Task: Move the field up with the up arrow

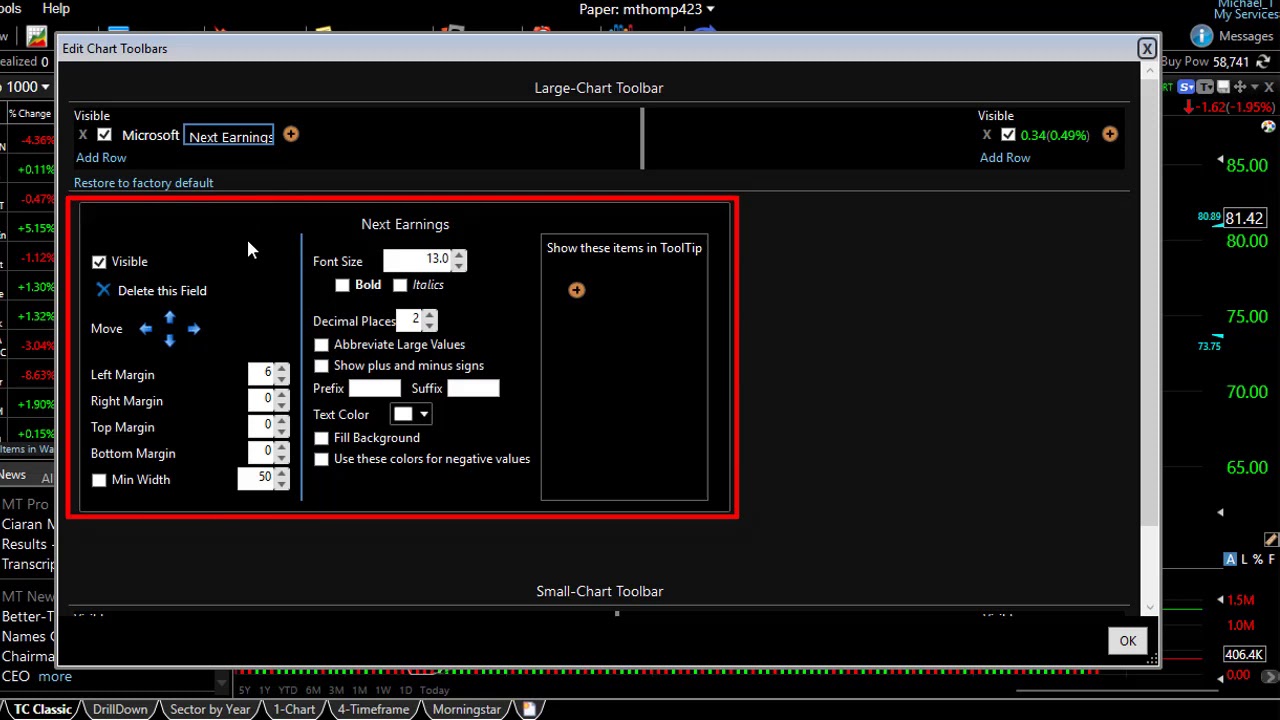Action: 170,317
